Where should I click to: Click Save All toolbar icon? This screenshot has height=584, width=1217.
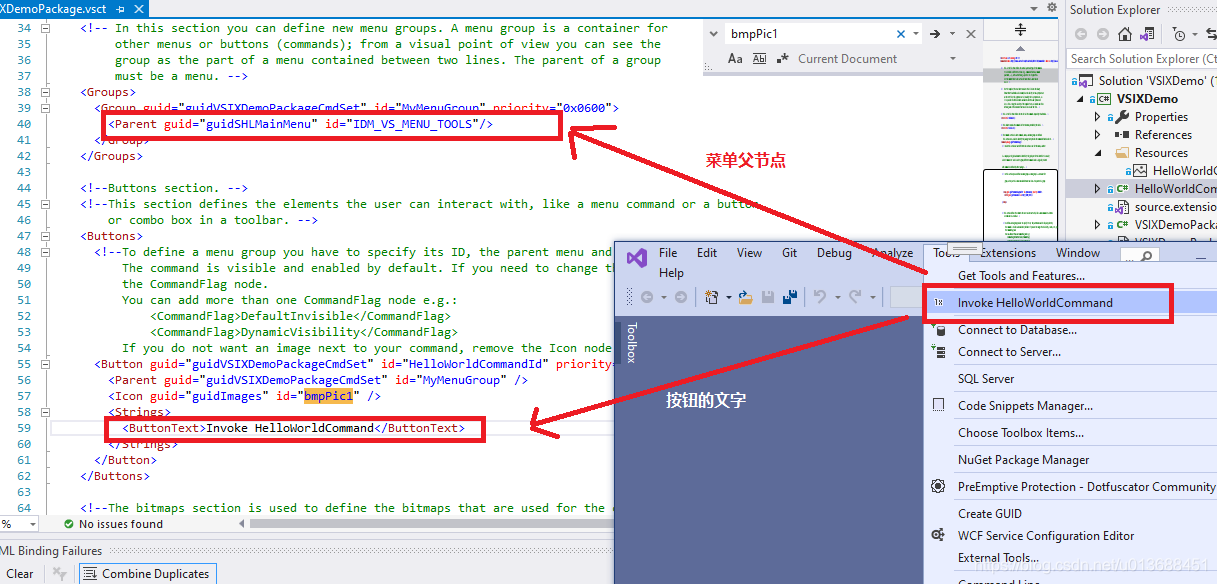click(x=789, y=297)
